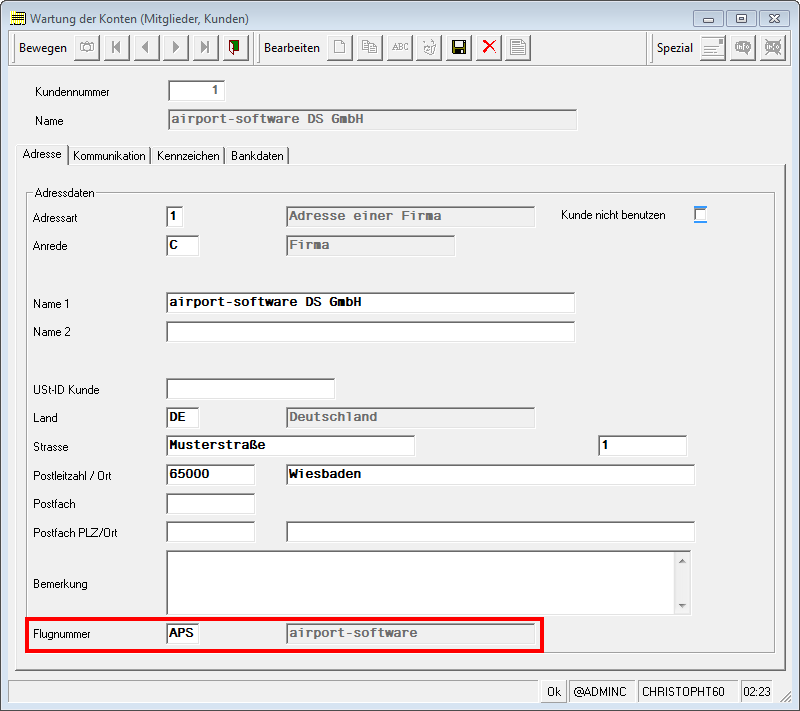Click the Land code field DE
800x711 pixels.
click(182, 417)
